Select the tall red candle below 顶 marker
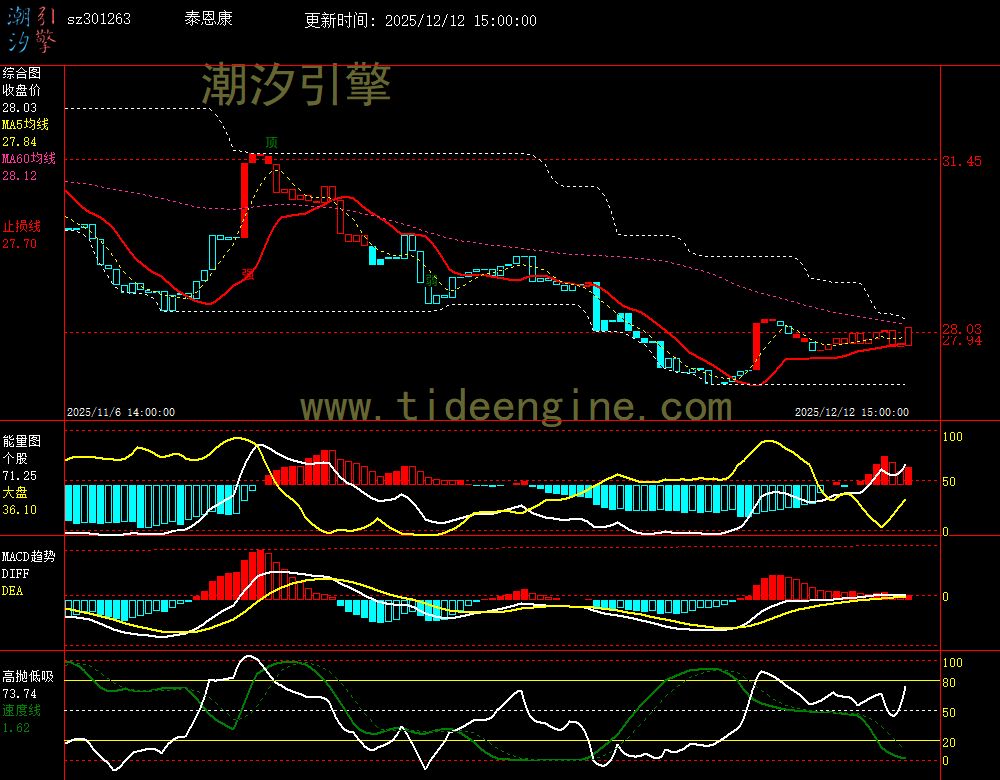This screenshot has height=780, width=1000. (243, 198)
